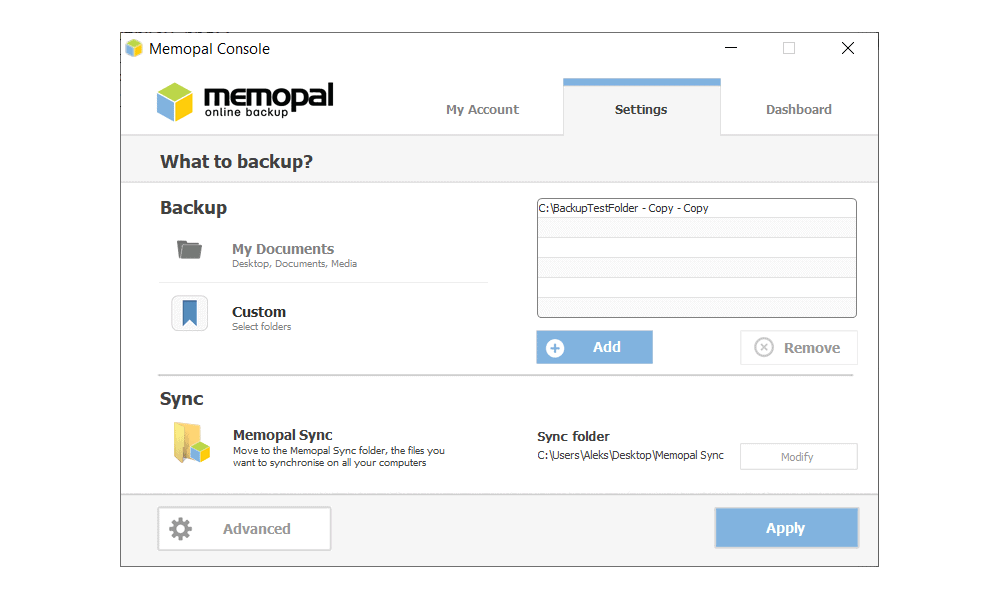This screenshot has height=600, width=1000.
Task: Click 'Desktop, Documents, Media' subtitle
Action: (x=294, y=264)
